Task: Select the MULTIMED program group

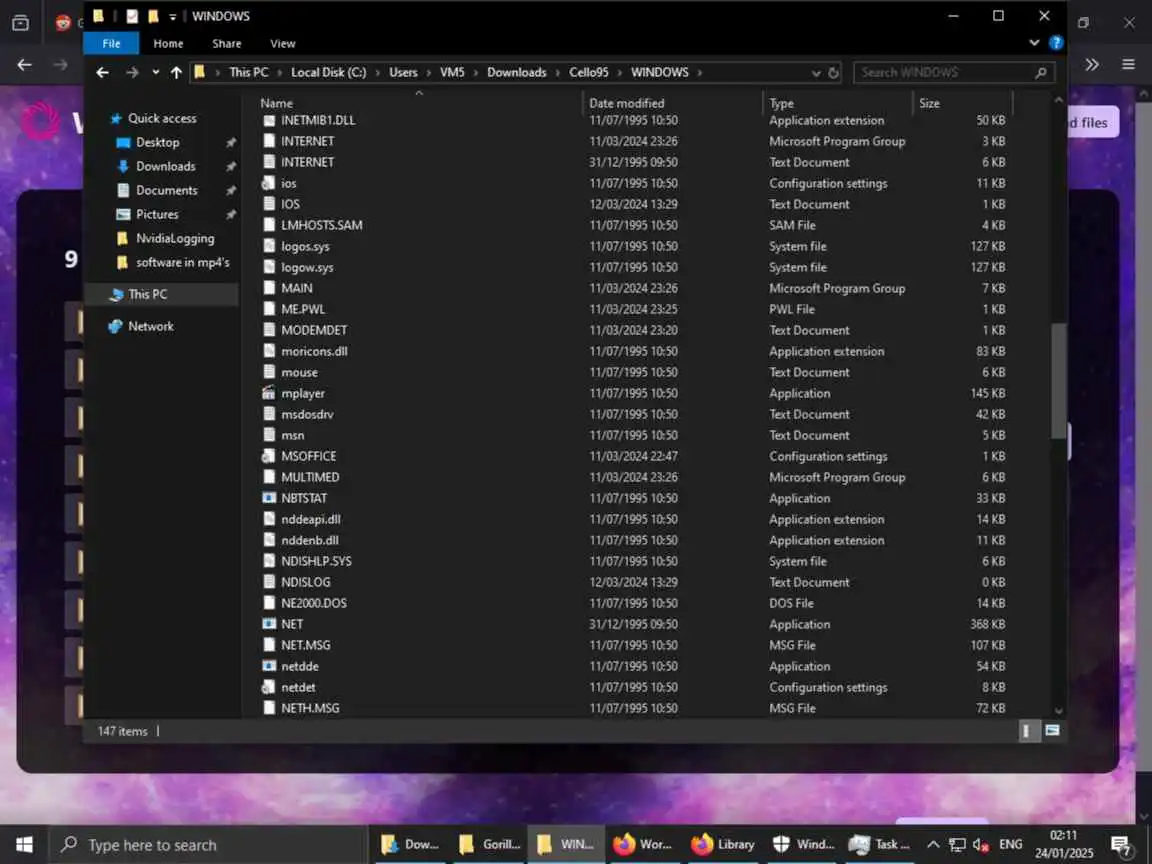Action: (x=310, y=478)
